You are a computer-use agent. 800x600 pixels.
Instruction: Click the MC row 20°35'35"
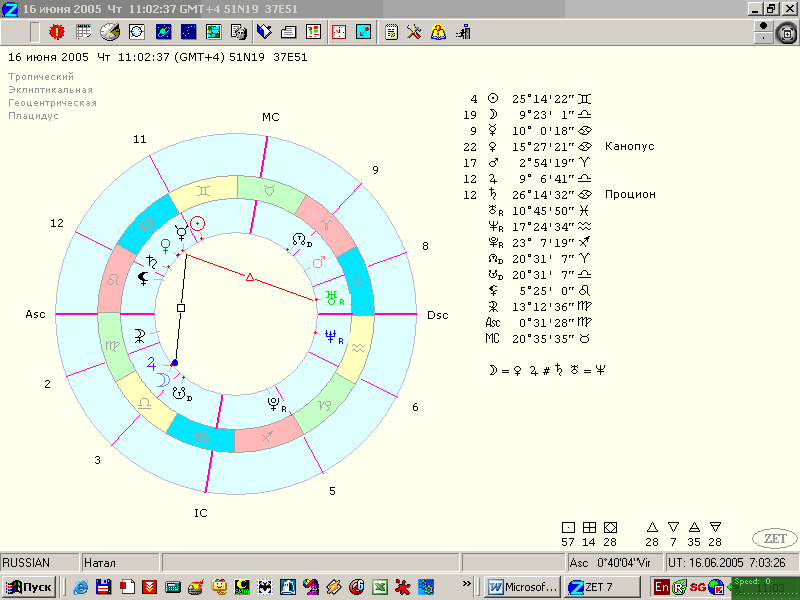point(538,339)
